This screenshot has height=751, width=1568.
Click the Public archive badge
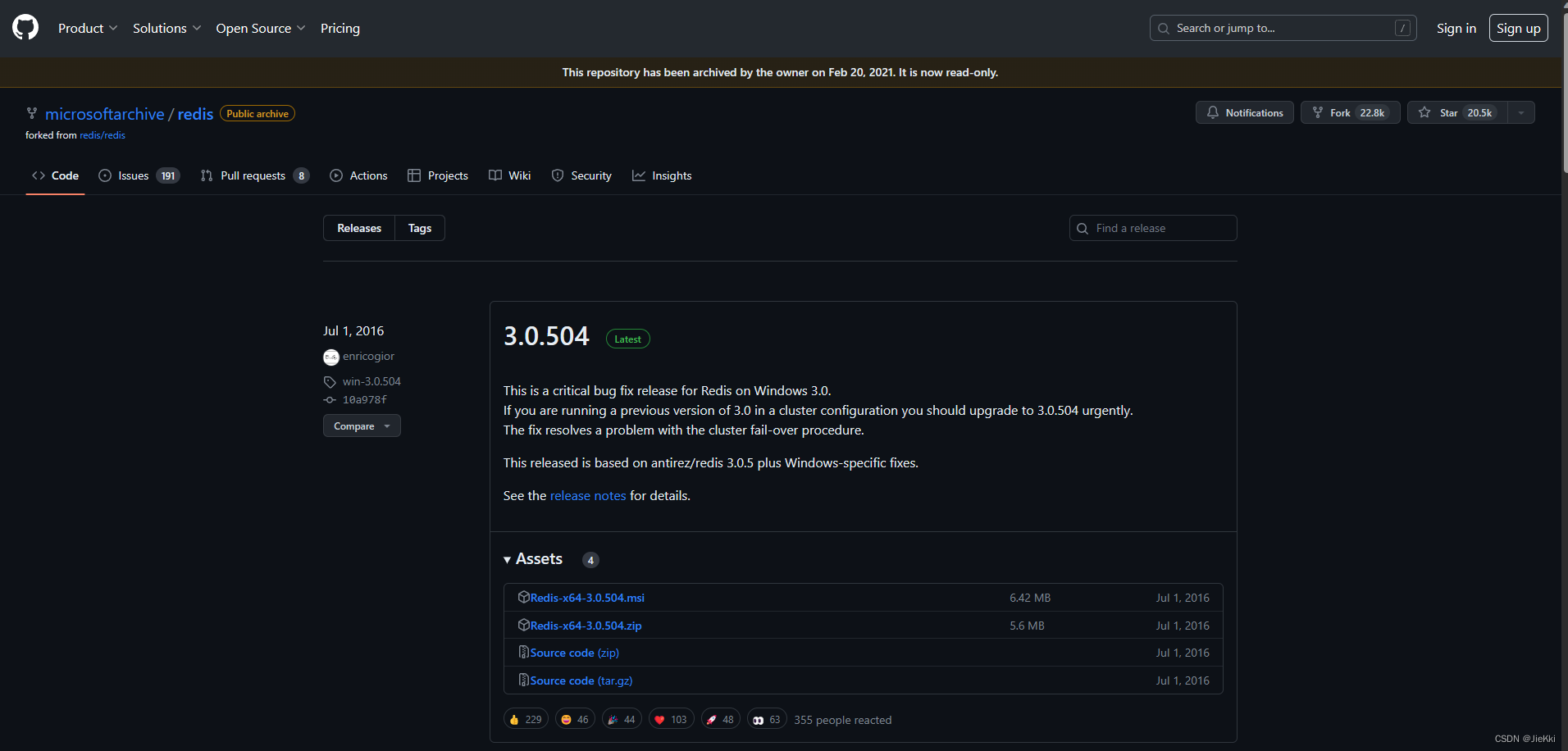(258, 113)
